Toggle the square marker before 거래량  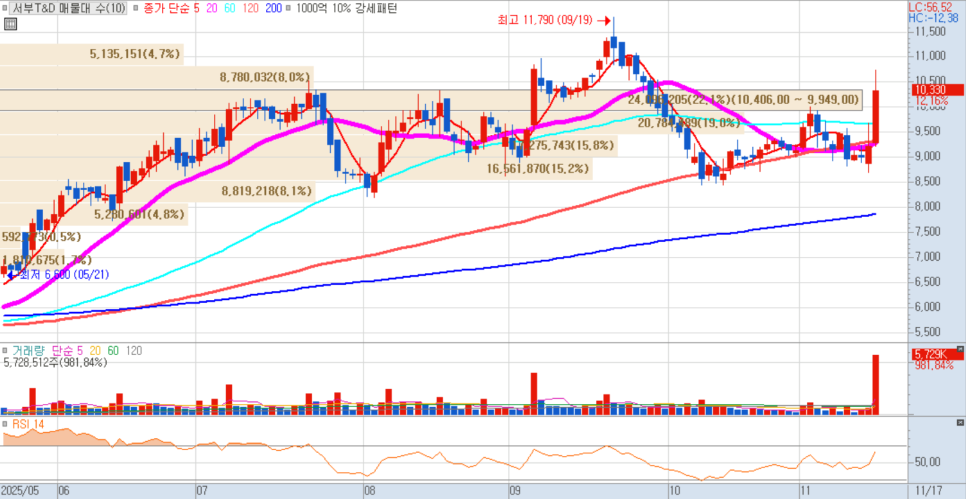click(x=6, y=351)
